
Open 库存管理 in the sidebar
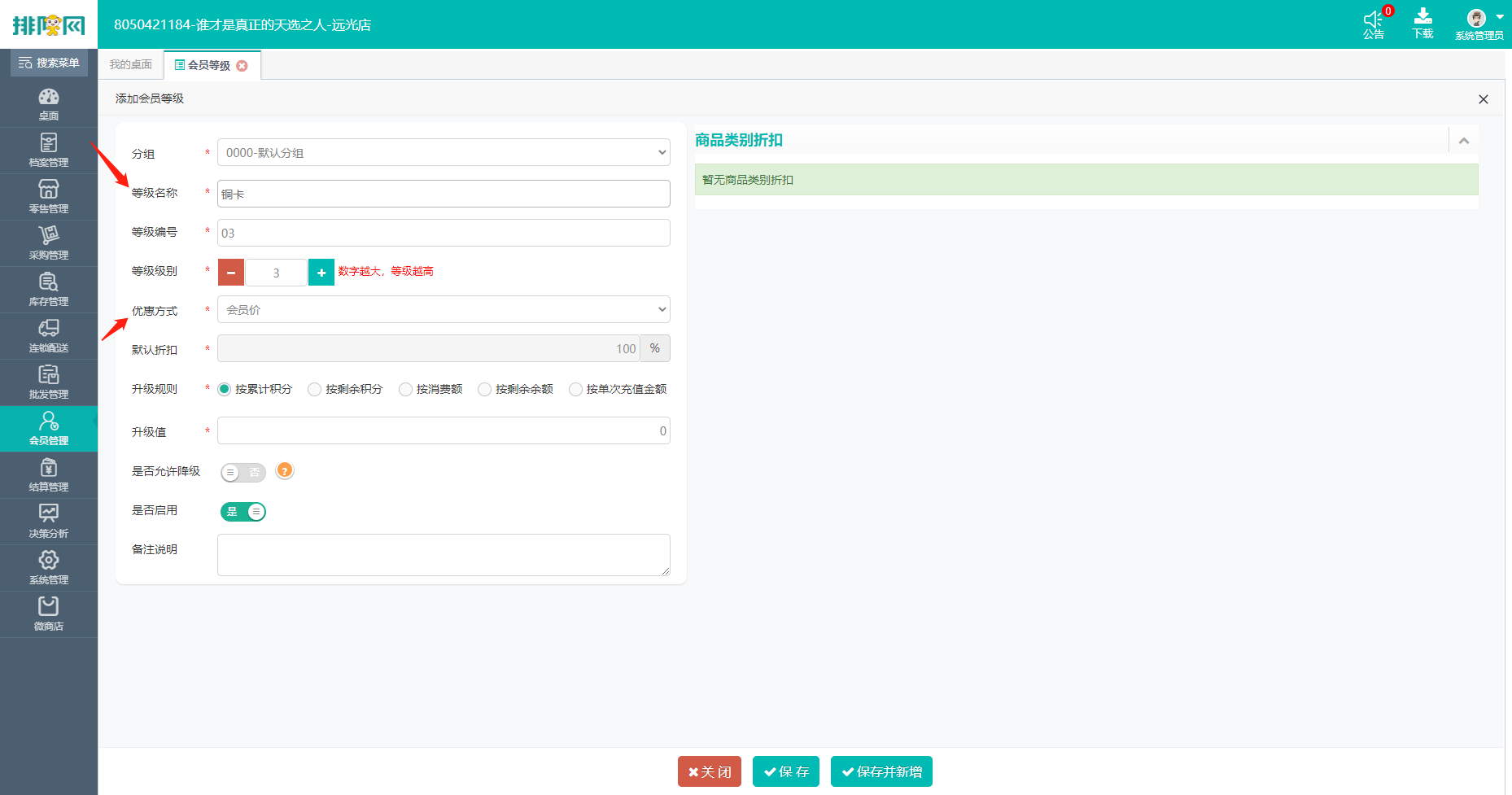pos(49,290)
